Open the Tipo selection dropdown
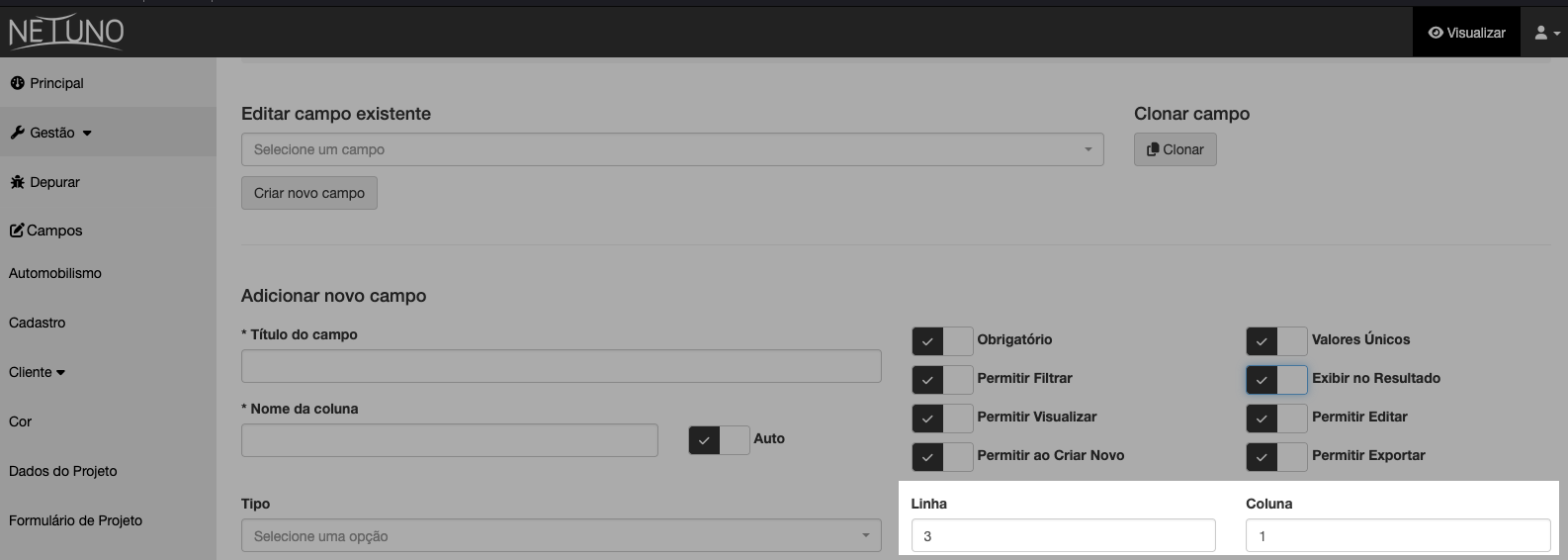This screenshot has width=1568, height=560. tap(561, 536)
